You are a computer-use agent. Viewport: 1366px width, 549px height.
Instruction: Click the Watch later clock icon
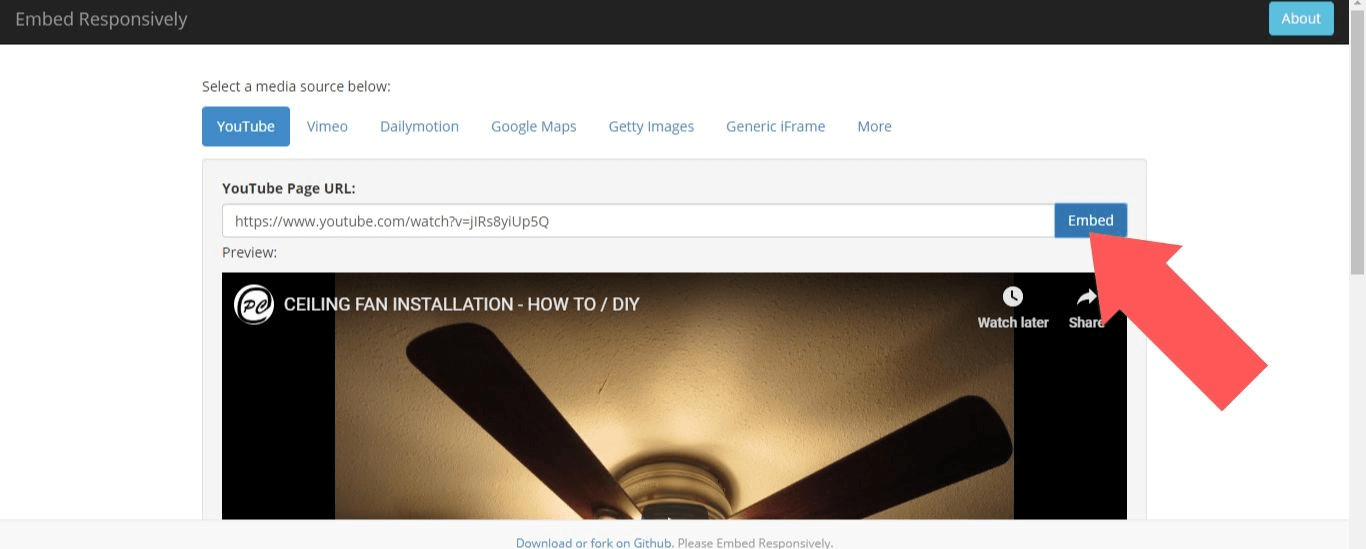1013,297
